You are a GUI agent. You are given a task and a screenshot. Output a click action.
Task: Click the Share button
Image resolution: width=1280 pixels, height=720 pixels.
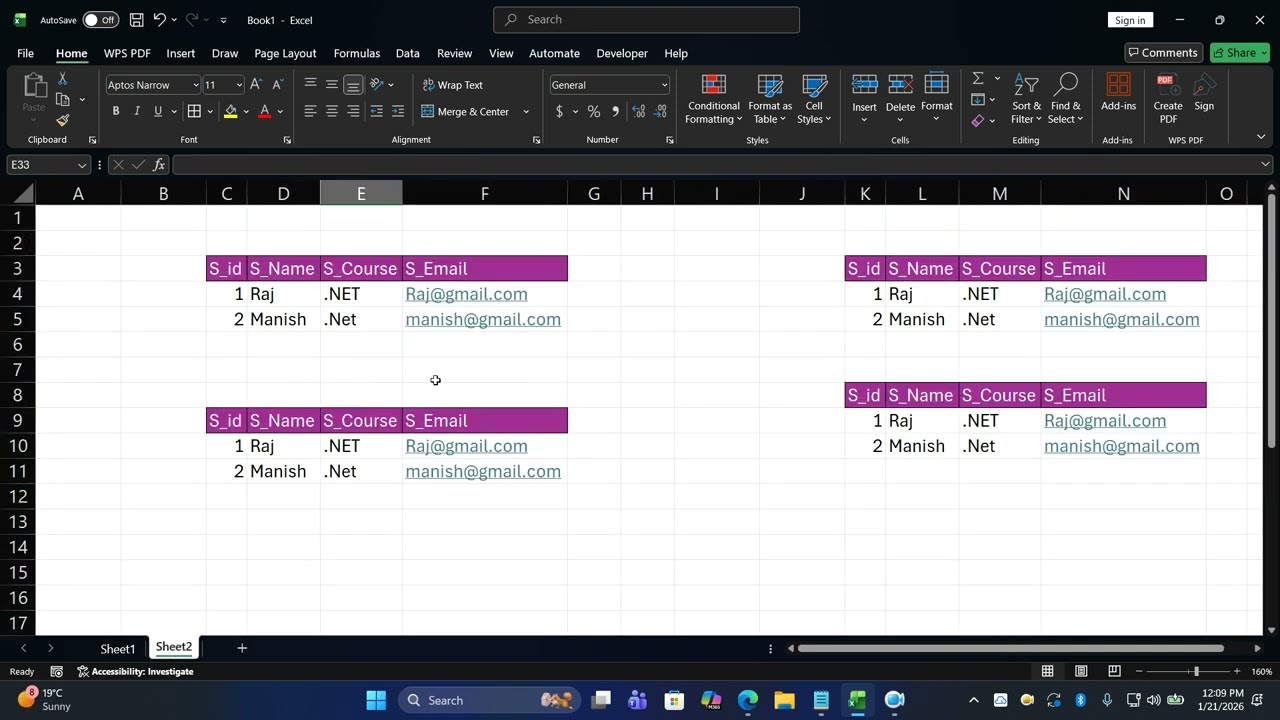[x=1239, y=53]
